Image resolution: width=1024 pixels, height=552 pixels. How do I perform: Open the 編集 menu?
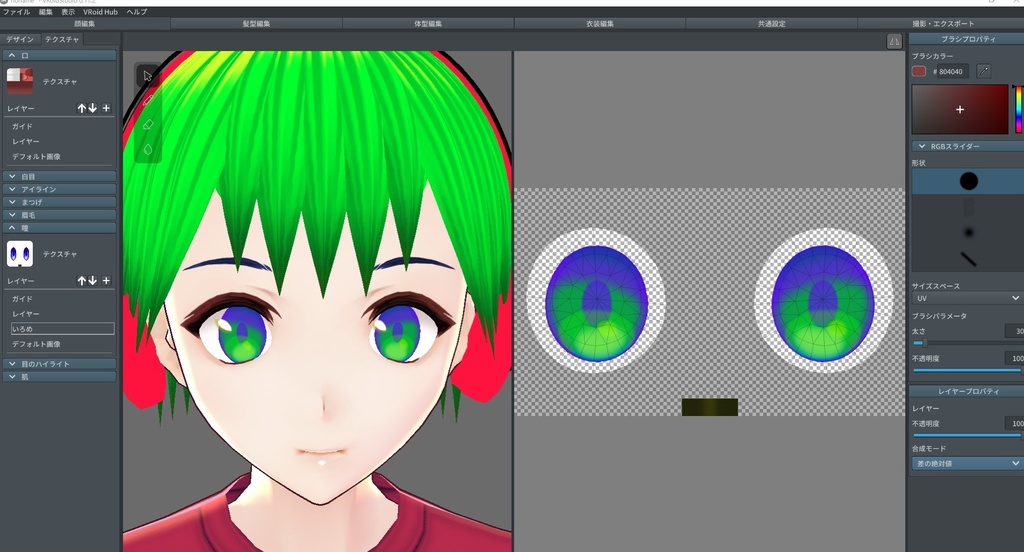coord(46,12)
